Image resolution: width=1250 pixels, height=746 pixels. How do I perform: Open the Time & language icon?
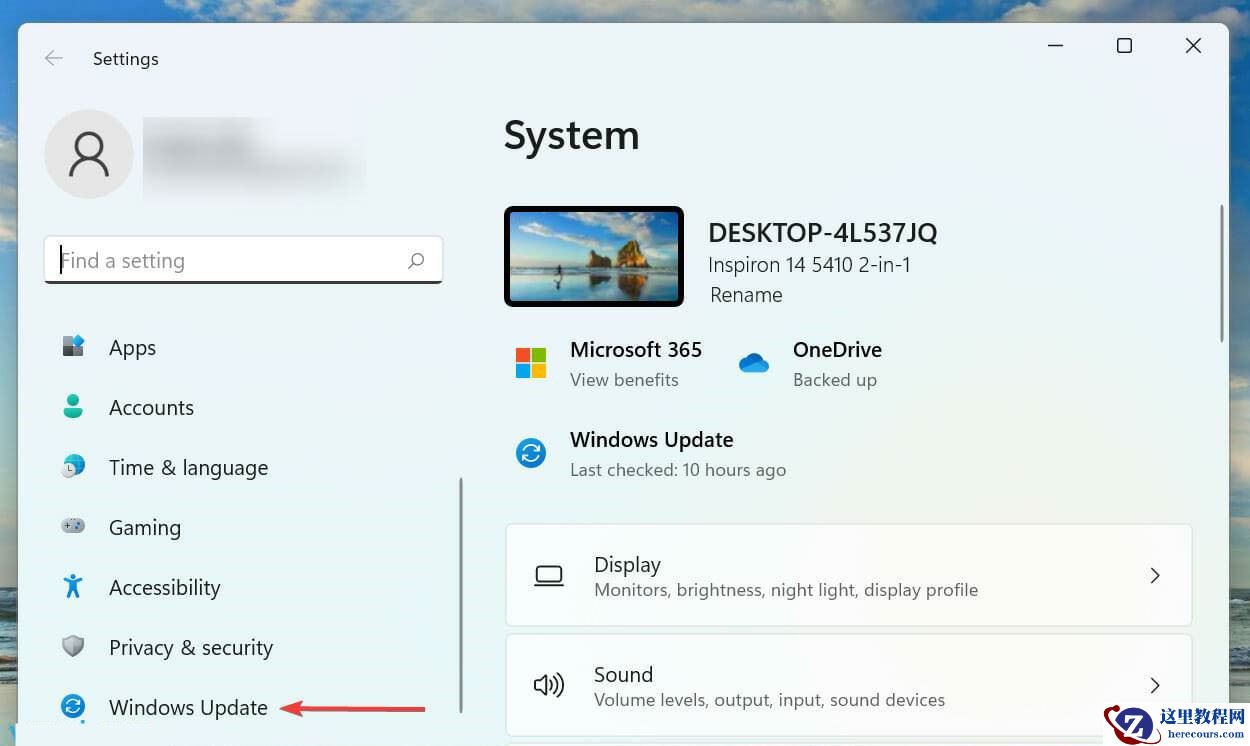tap(73, 467)
